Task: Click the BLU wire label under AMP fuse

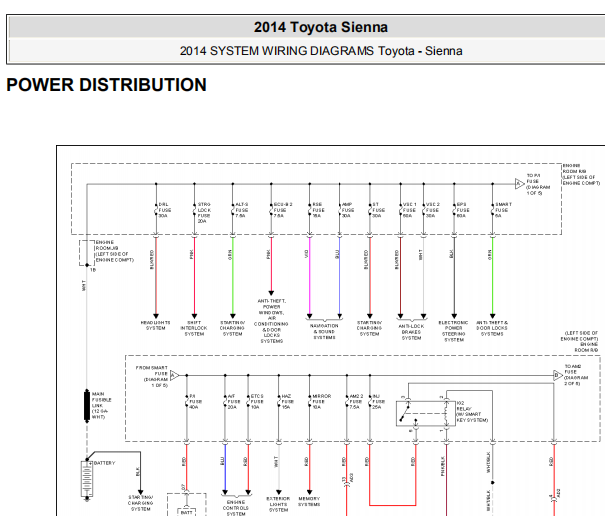Action: tap(337, 254)
